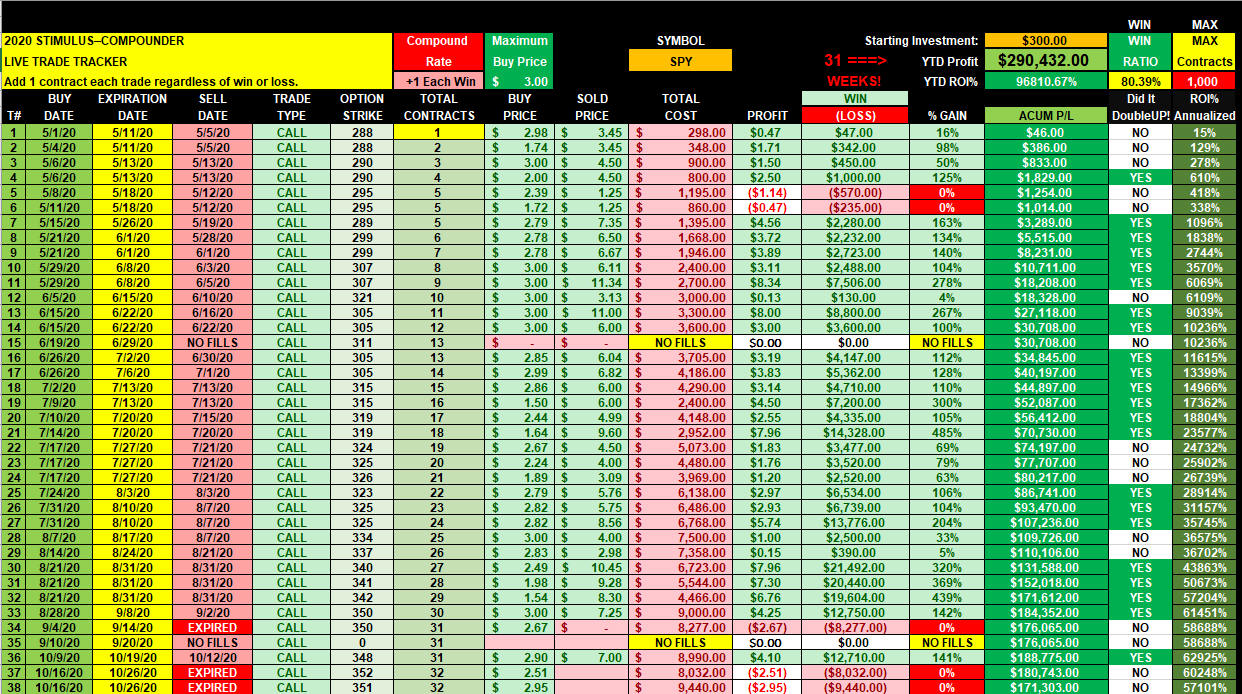Select the 80.39% win ratio cell
Viewport: 1242px width, 694px height.
point(1142,81)
